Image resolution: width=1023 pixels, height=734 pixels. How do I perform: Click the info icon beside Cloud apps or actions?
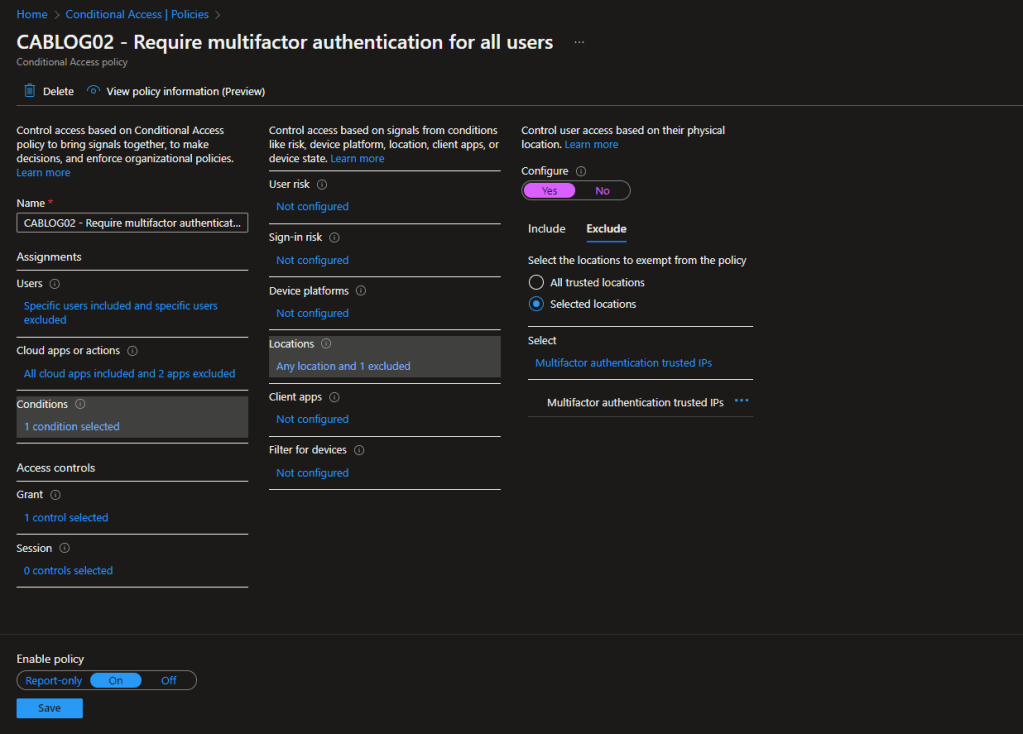tap(132, 351)
